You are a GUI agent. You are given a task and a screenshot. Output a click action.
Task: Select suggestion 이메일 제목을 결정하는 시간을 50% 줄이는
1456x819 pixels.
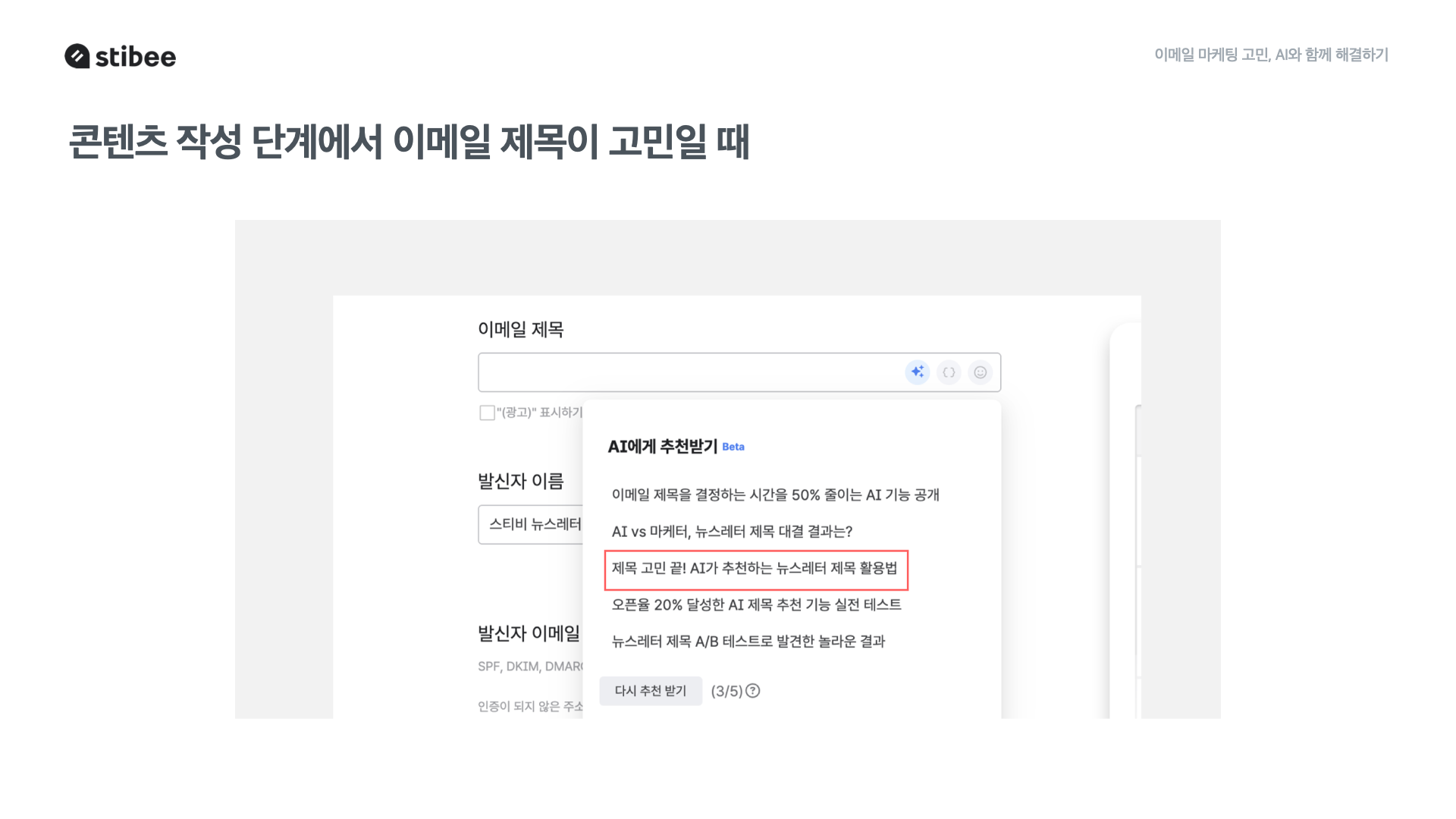click(776, 495)
